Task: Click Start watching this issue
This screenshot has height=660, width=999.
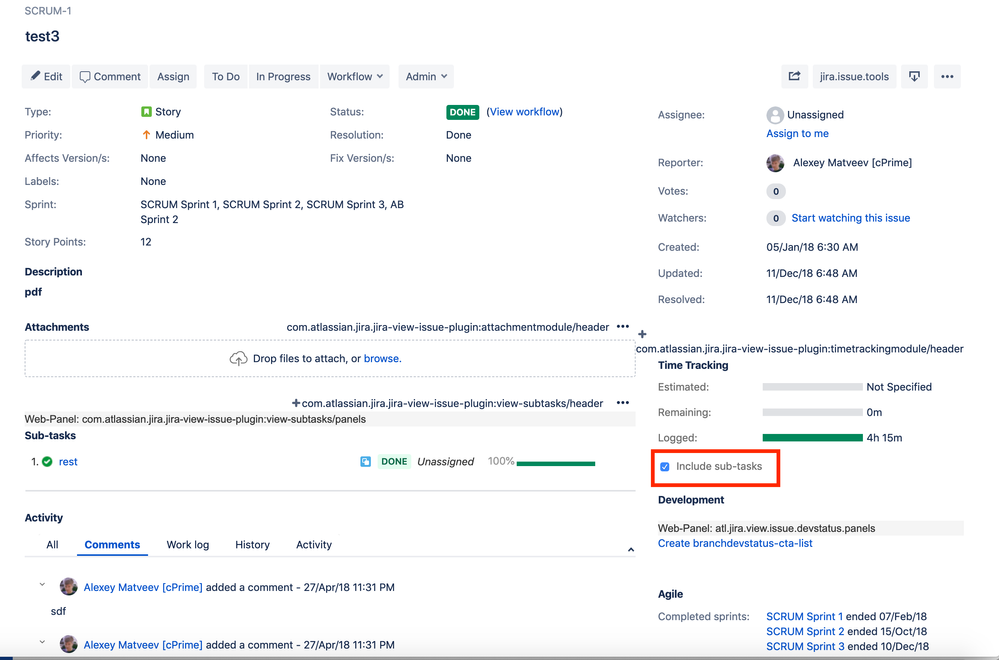Action: coord(851,218)
